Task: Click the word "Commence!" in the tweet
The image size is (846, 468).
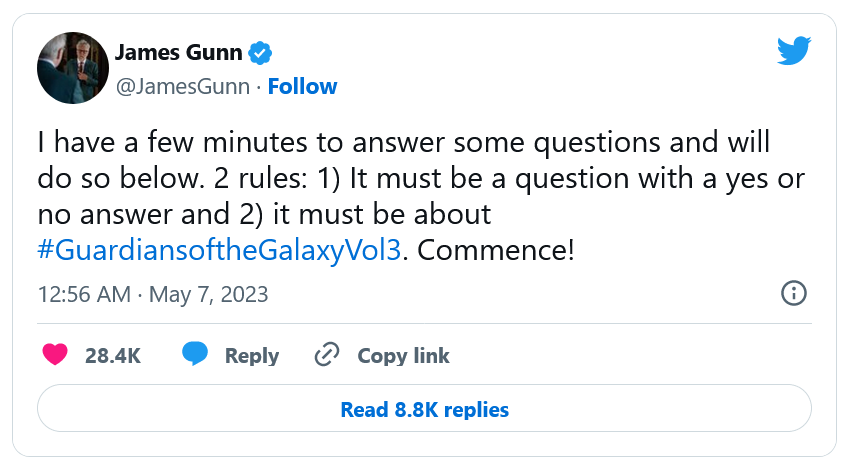Action: (x=495, y=248)
